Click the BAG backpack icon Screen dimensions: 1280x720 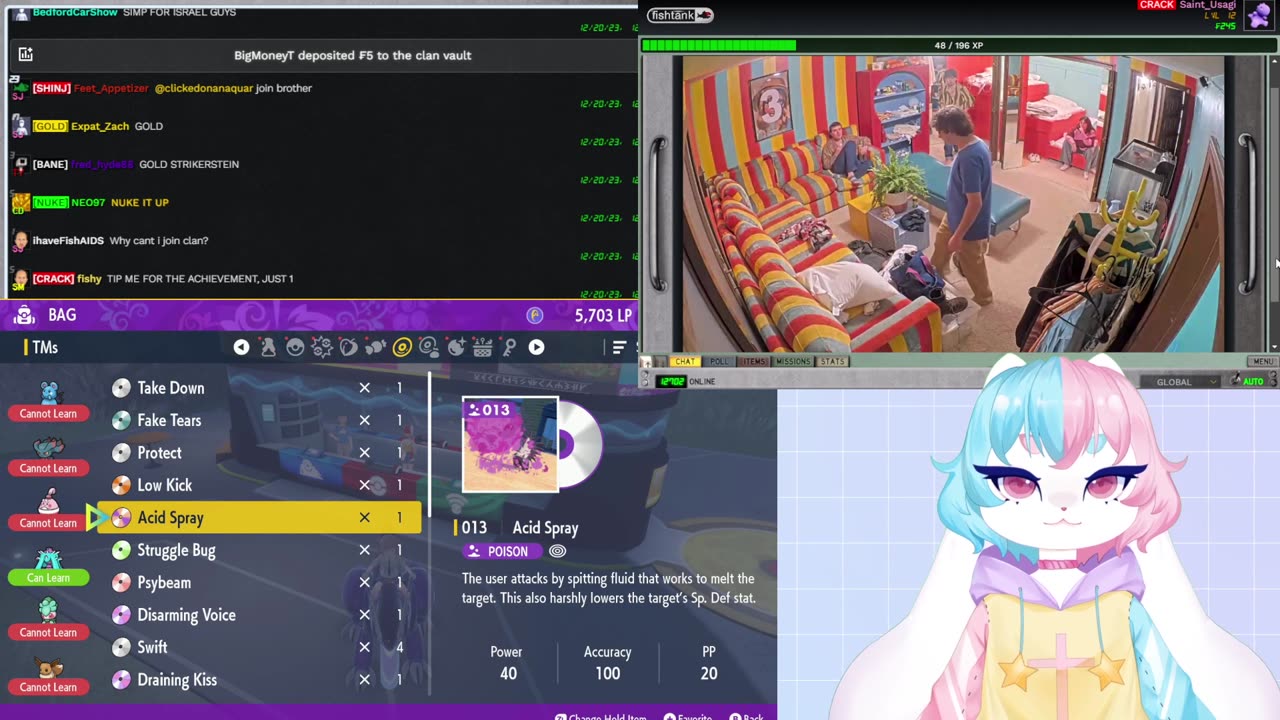tap(23, 315)
